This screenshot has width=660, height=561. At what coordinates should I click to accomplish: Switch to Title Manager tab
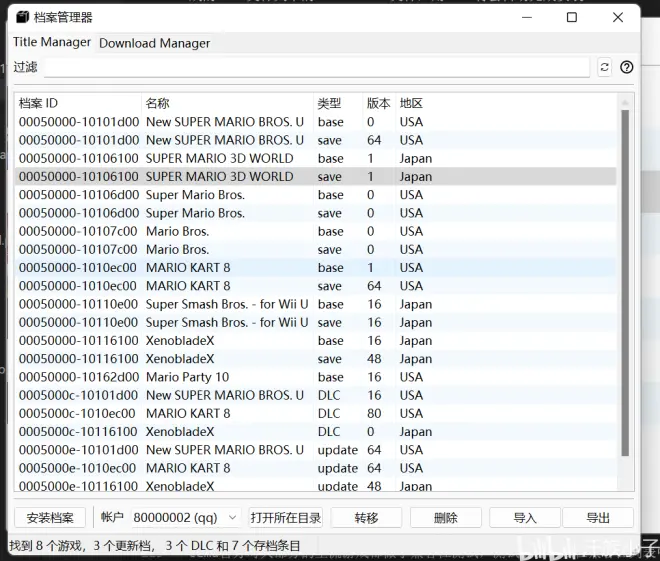(x=52, y=42)
